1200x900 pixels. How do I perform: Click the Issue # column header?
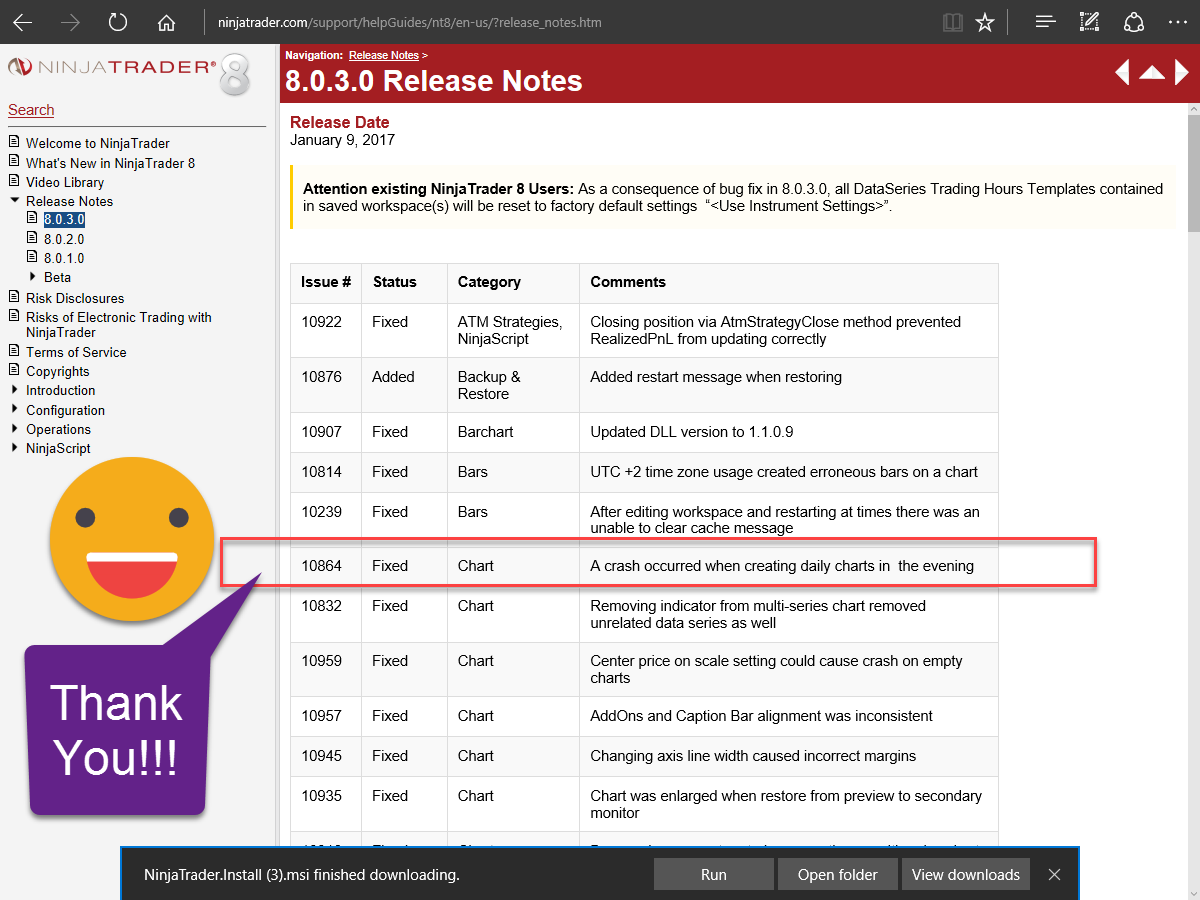[326, 282]
